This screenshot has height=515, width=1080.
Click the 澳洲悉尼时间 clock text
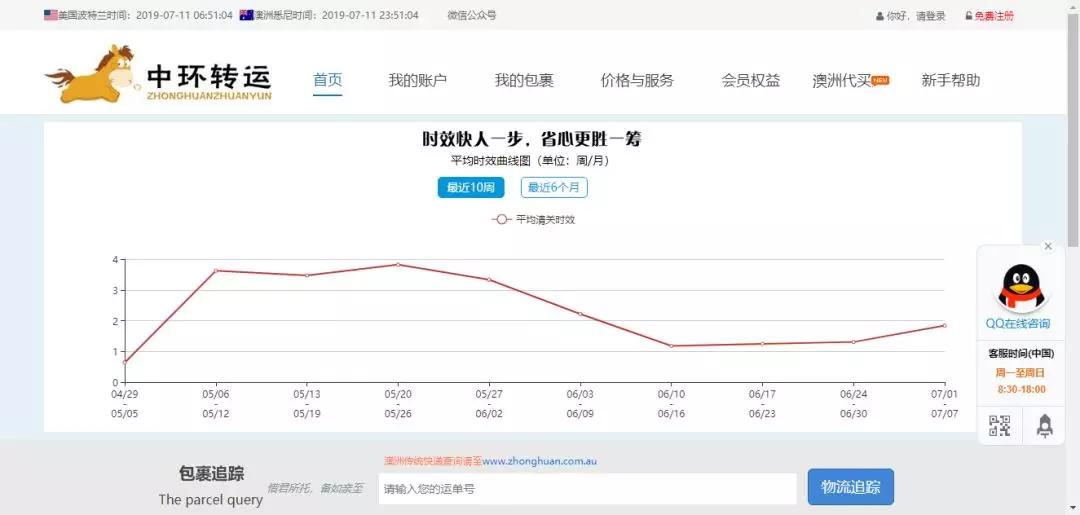tap(337, 15)
